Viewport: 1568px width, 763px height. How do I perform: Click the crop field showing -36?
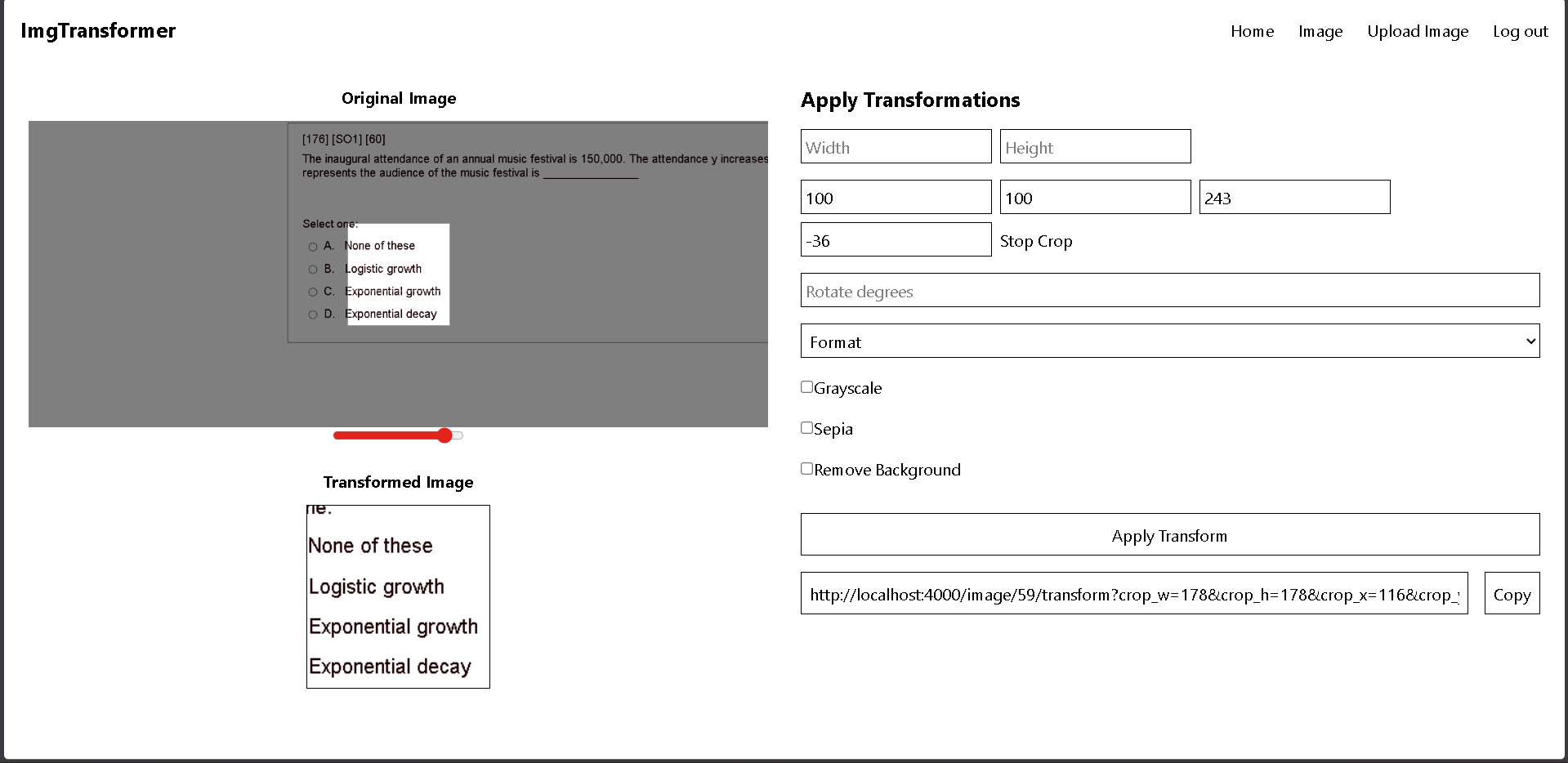(x=896, y=240)
